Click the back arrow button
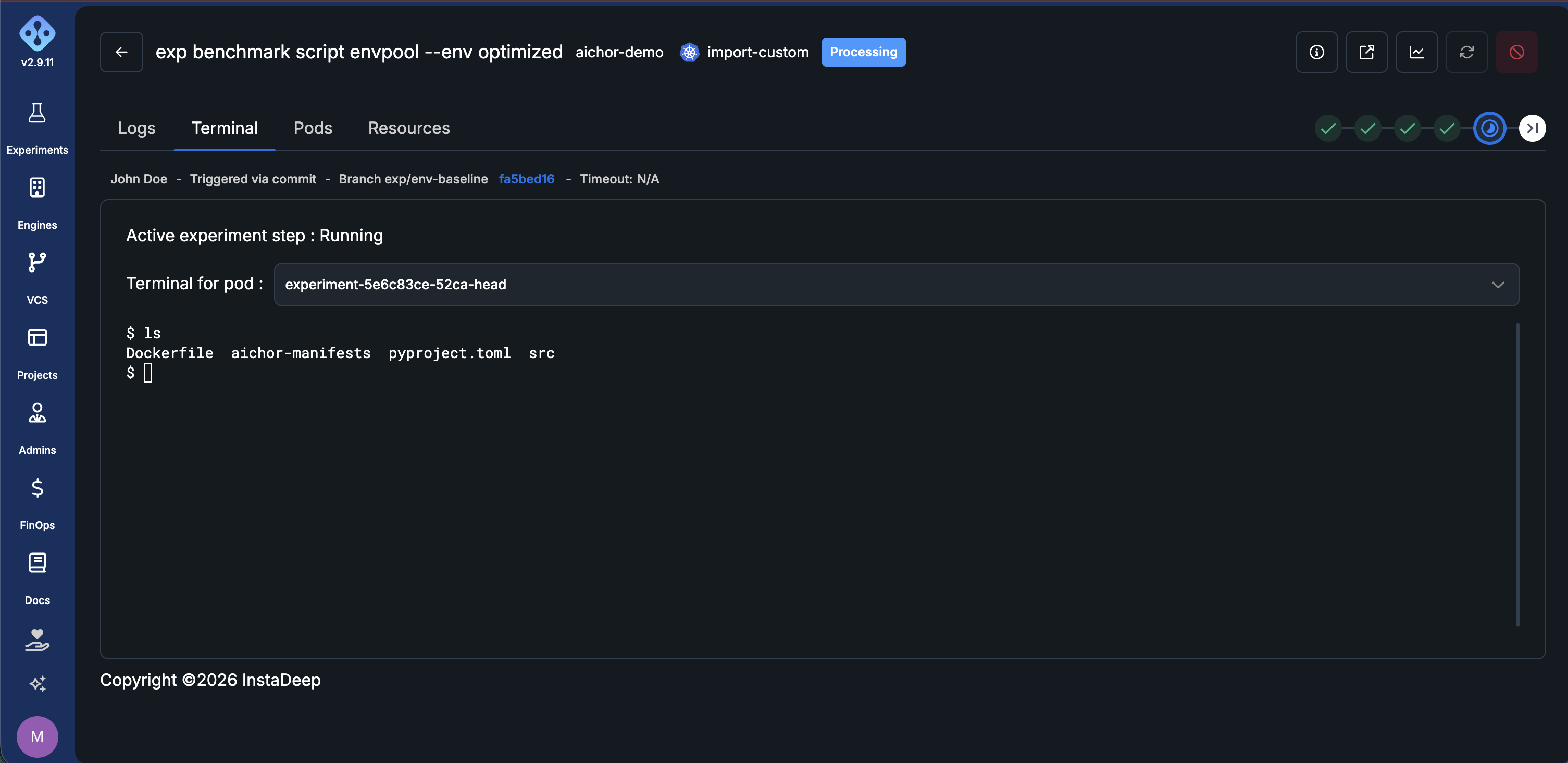 click(x=122, y=52)
